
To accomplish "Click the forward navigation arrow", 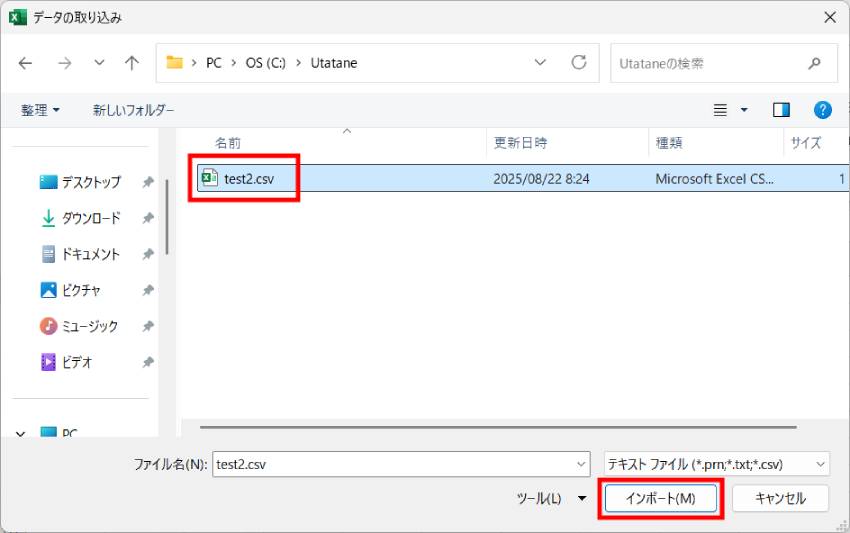I will click(x=65, y=63).
